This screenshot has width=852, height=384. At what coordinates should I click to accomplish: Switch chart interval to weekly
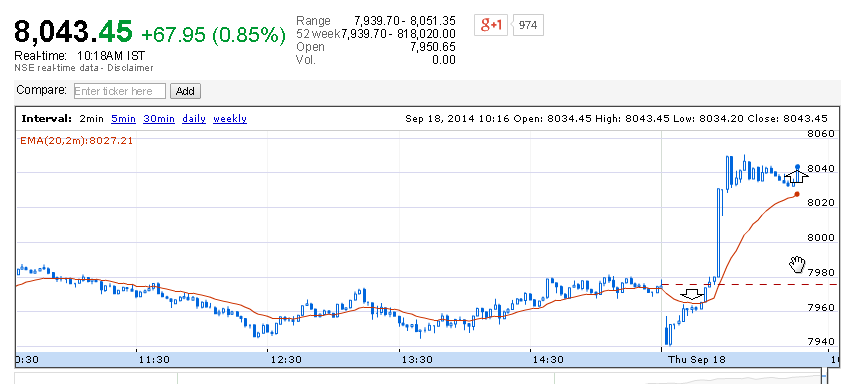[x=230, y=118]
